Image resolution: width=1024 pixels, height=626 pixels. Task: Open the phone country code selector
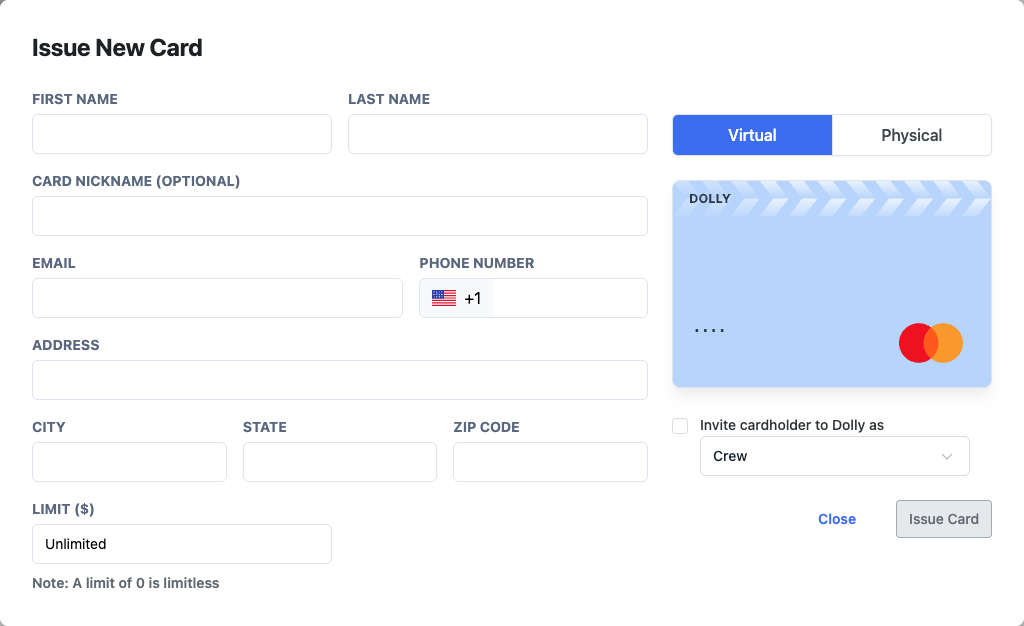[457, 298]
